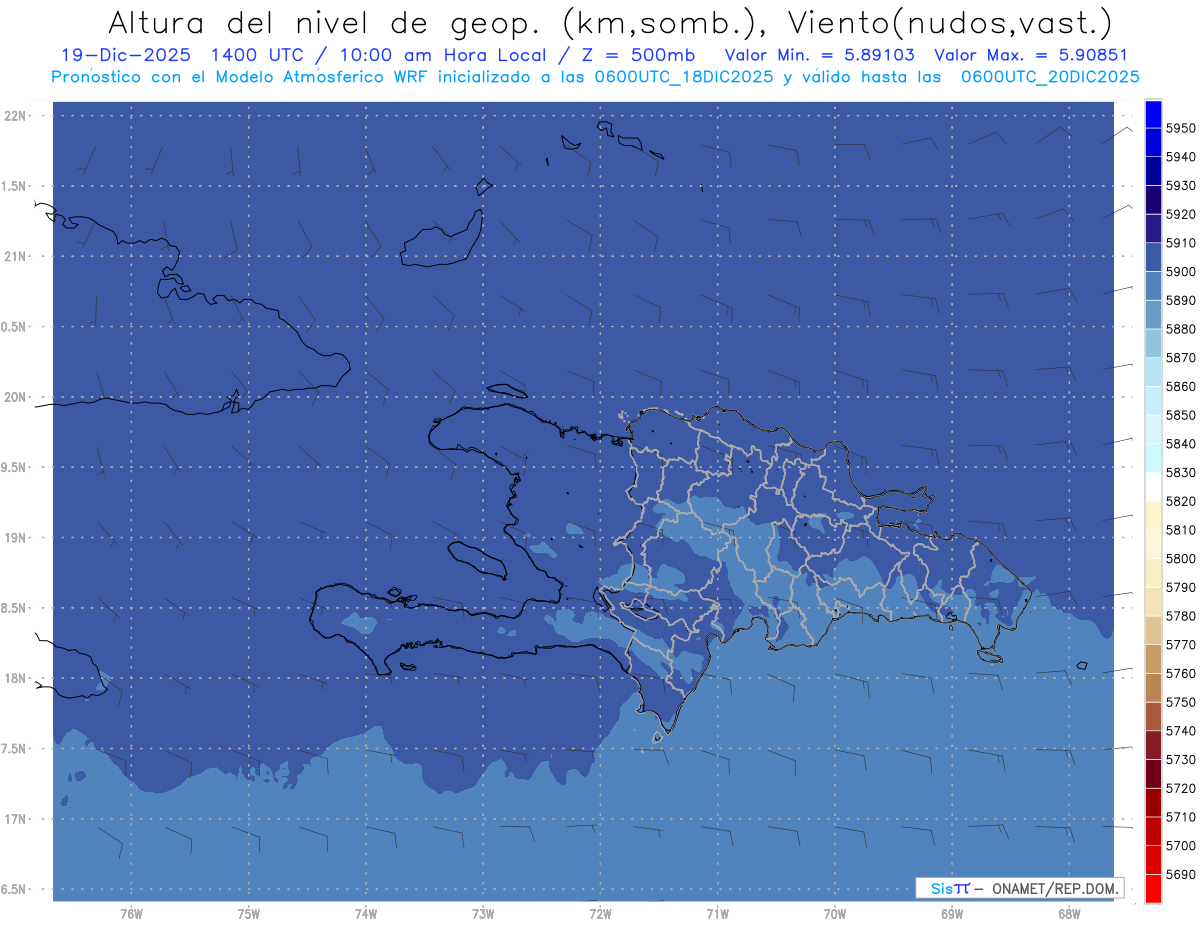Click the "5700" color scale label
The image size is (1200, 927).
(x=1180, y=845)
